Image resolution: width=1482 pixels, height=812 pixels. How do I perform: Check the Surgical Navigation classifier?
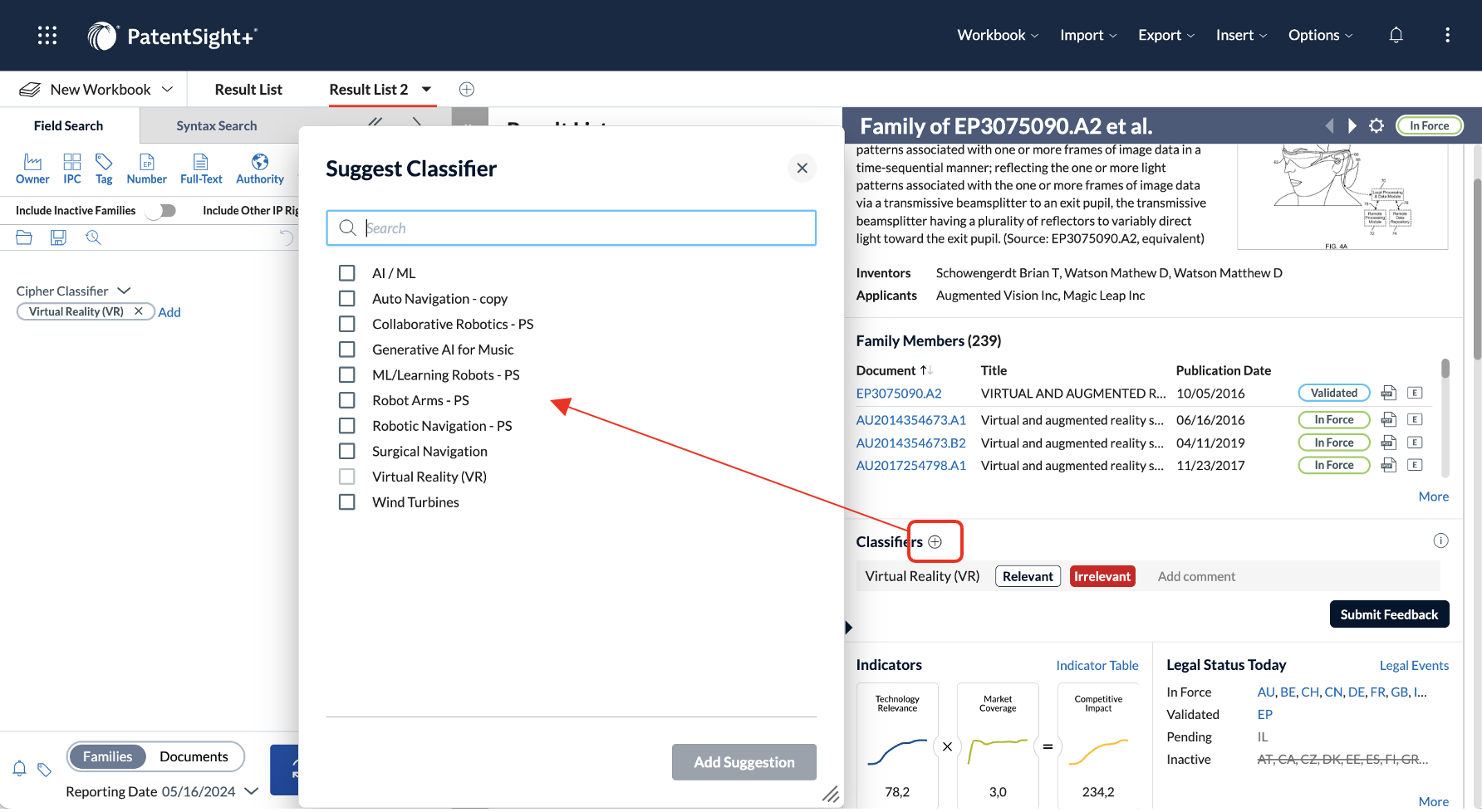(347, 451)
